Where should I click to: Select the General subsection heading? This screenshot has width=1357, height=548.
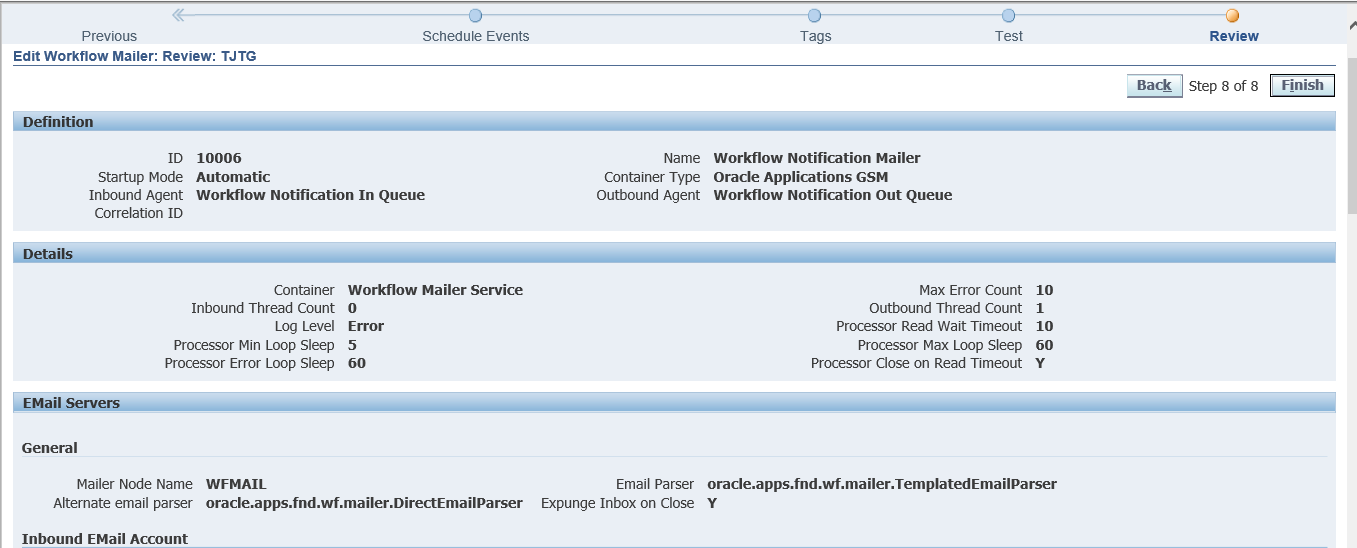coord(50,448)
